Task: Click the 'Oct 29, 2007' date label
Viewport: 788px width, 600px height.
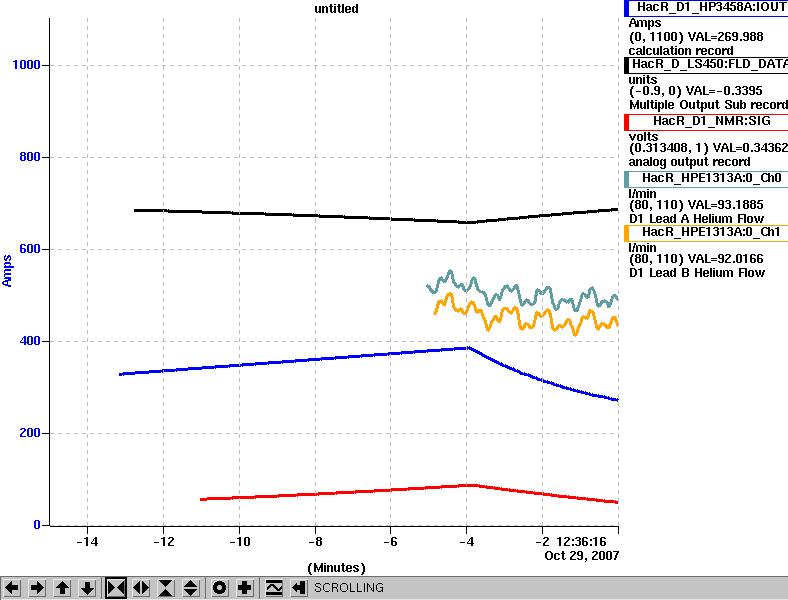Action: [x=581, y=555]
